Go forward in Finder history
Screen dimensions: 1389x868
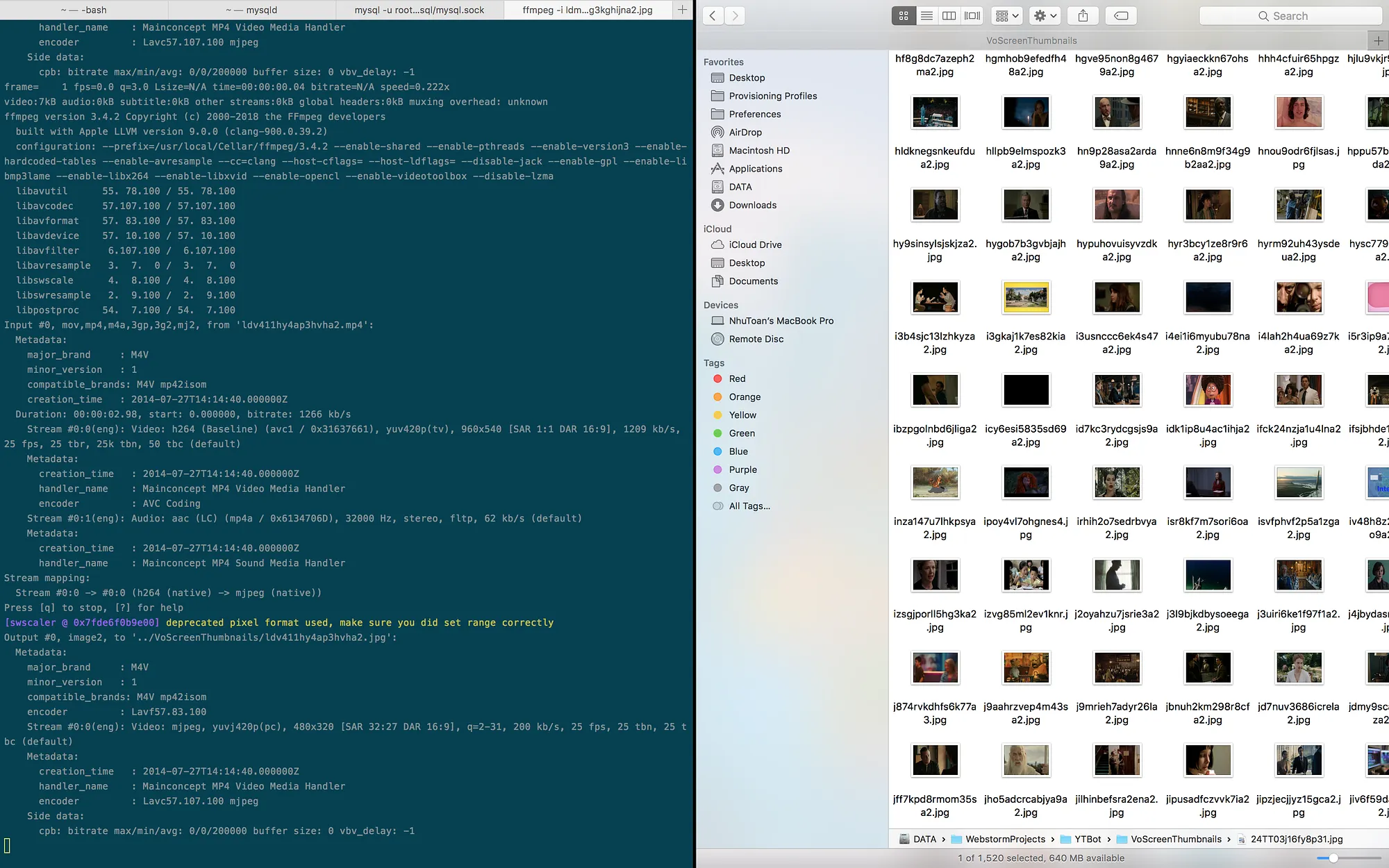pos(735,15)
